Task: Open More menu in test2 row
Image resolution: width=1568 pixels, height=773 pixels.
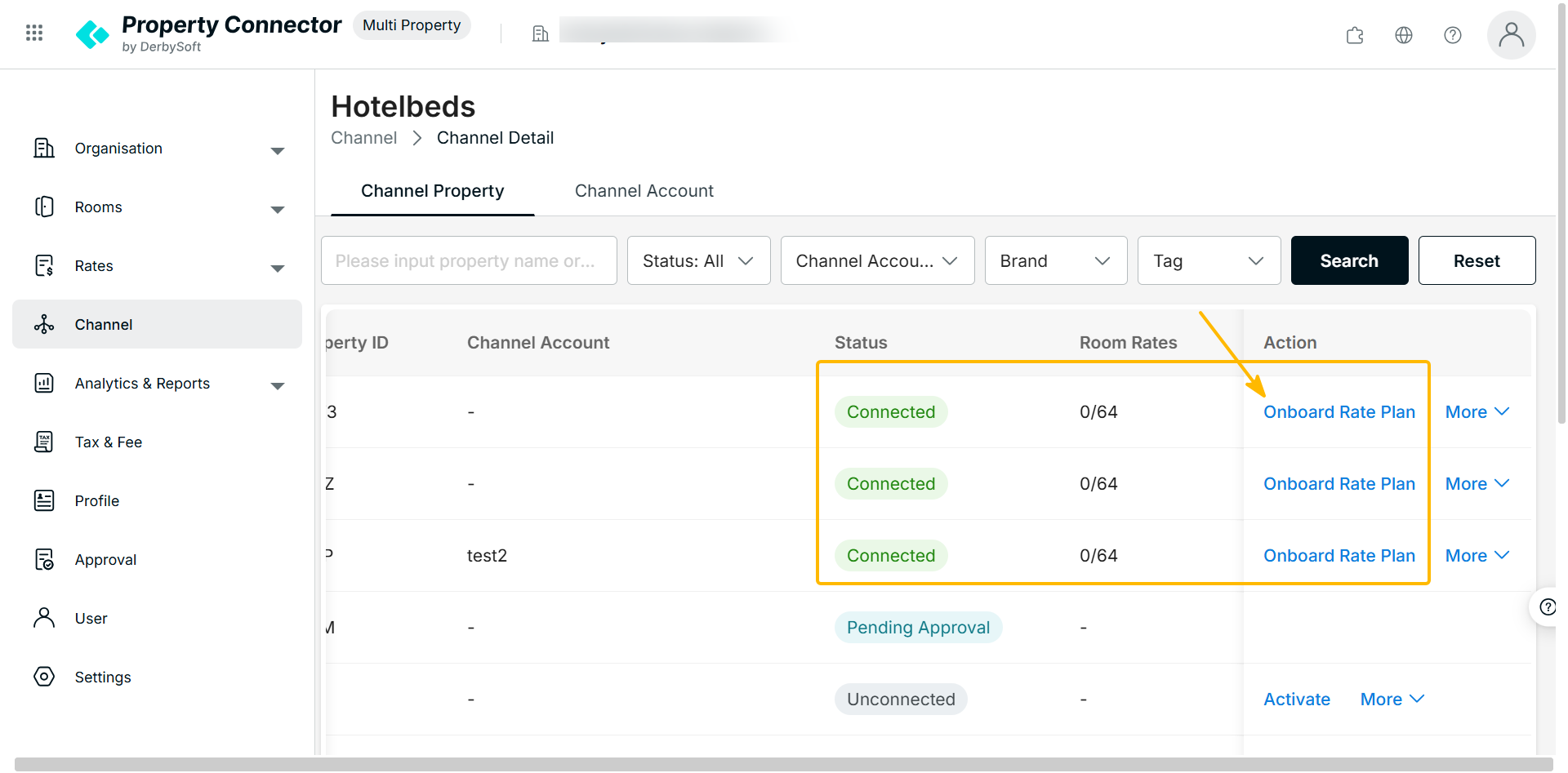Action: (x=1477, y=556)
